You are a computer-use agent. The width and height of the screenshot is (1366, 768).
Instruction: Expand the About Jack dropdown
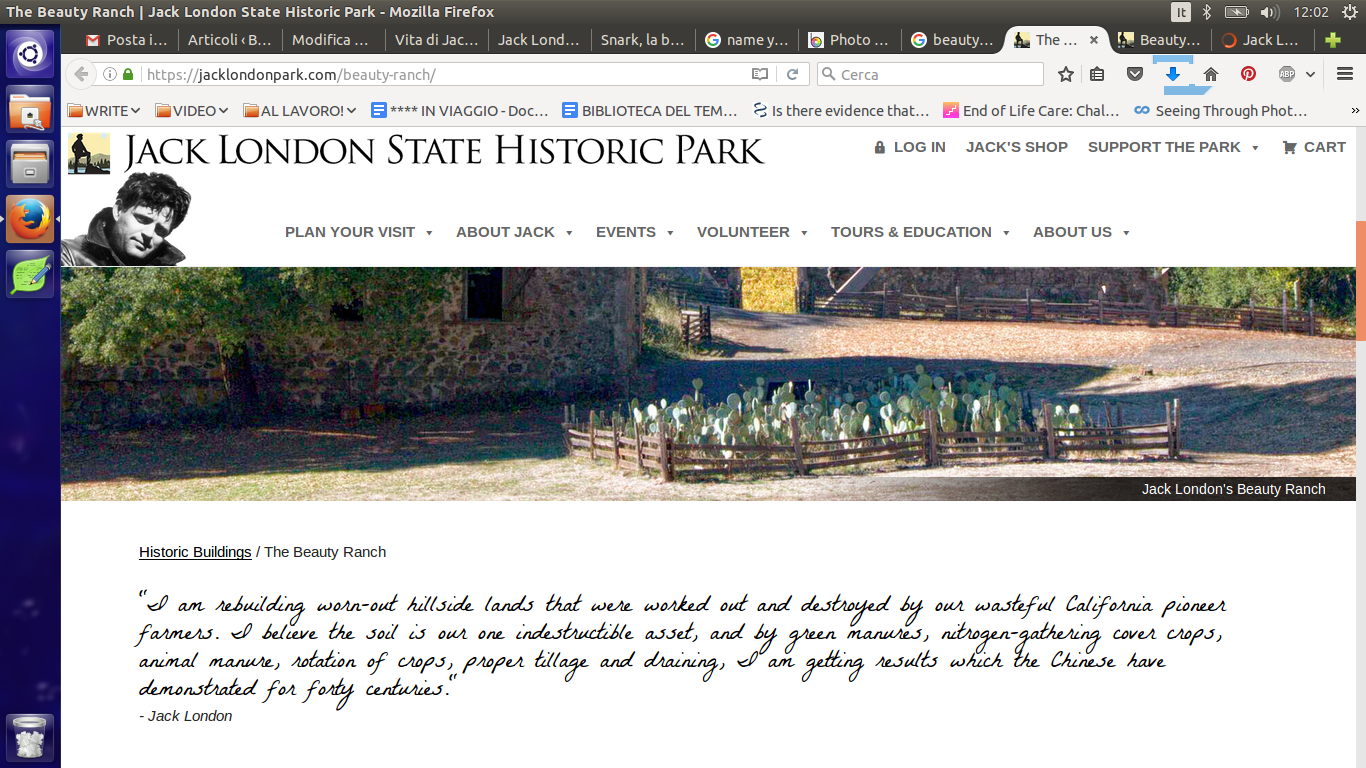[x=514, y=232]
